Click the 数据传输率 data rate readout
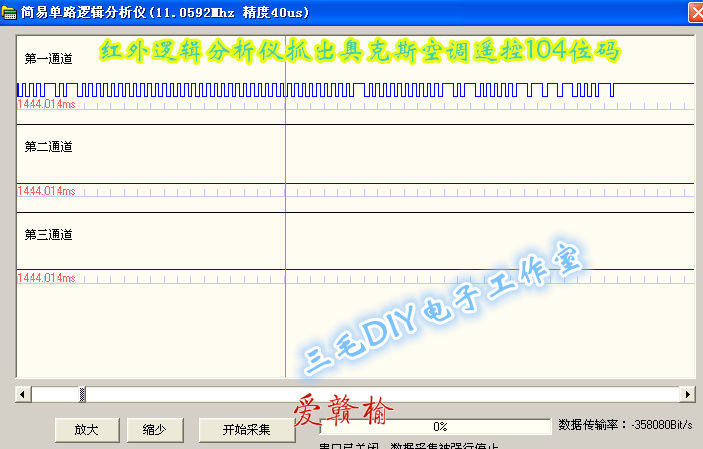Viewport: 703px width, 449px height. (x=625, y=425)
